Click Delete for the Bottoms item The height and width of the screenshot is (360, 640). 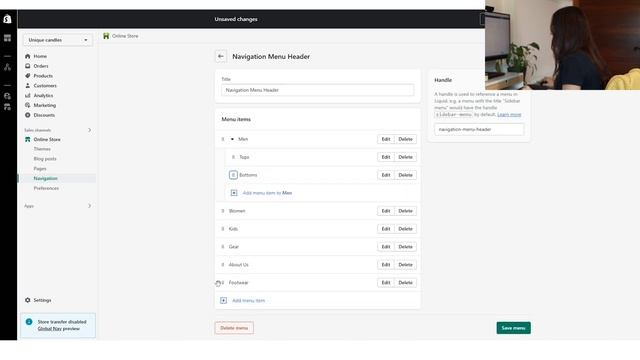point(405,175)
